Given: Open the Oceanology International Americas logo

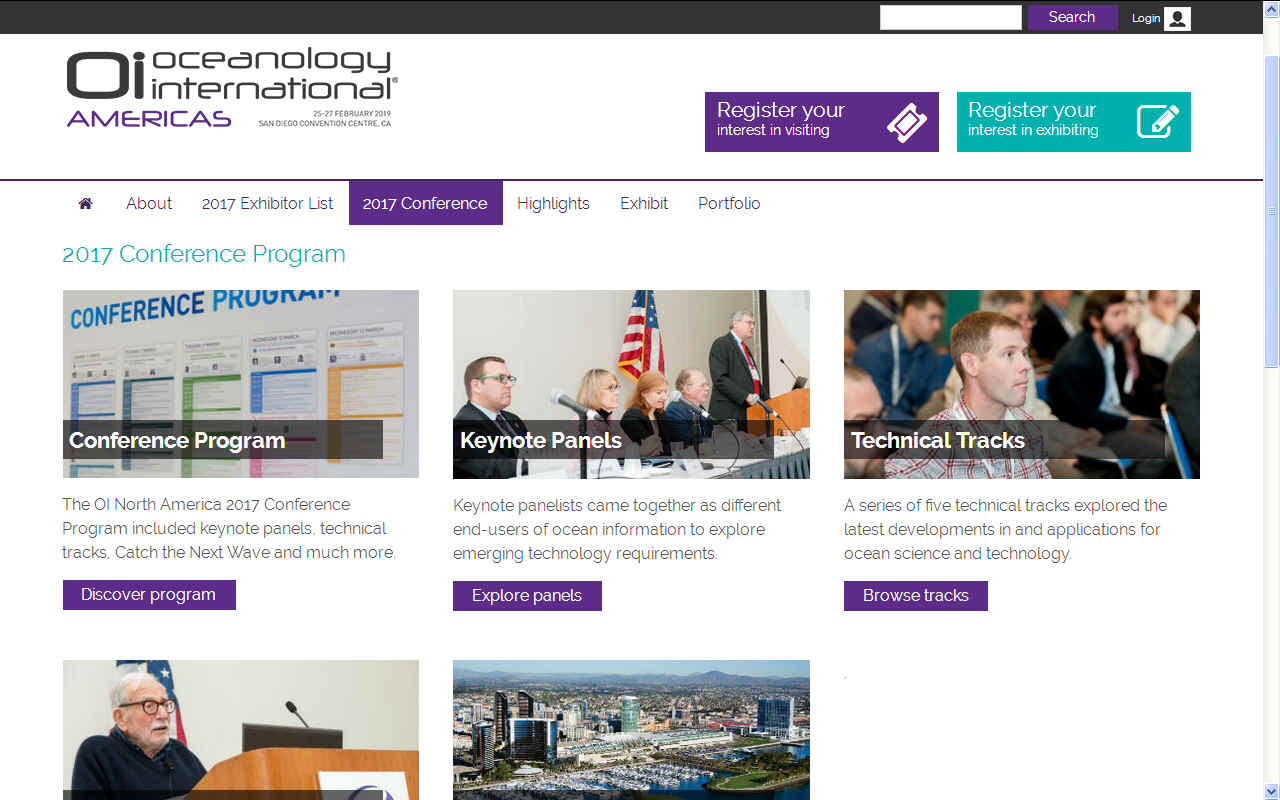Looking at the screenshot, I should 233,88.
